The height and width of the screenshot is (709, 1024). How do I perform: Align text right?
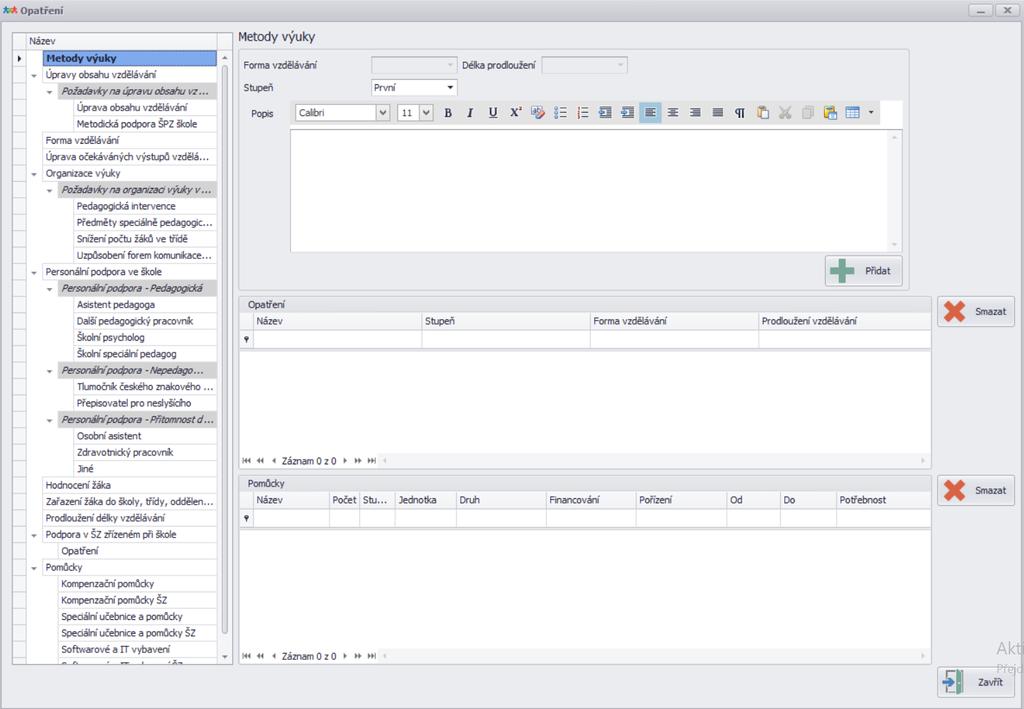pyautogui.click(x=696, y=113)
